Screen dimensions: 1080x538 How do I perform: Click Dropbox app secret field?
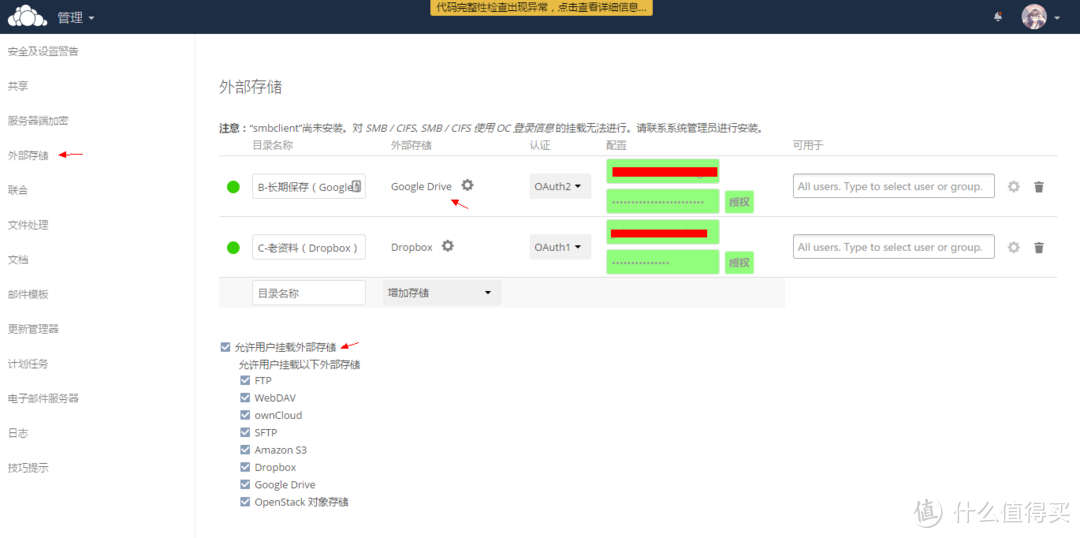coord(663,262)
